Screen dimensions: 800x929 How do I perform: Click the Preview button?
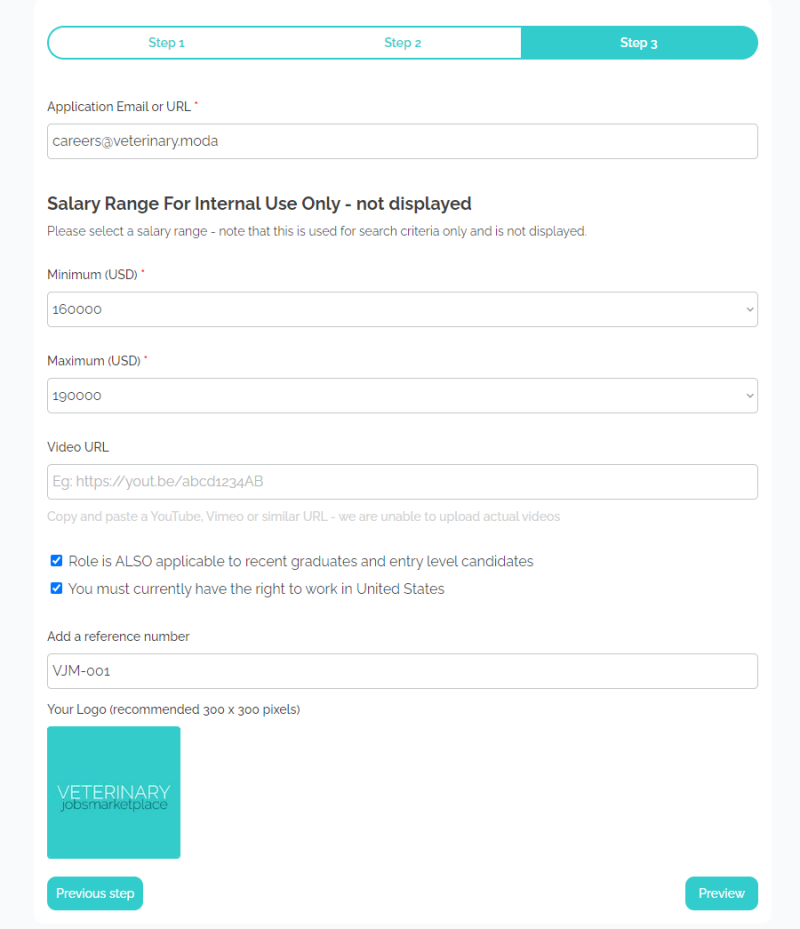click(721, 893)
